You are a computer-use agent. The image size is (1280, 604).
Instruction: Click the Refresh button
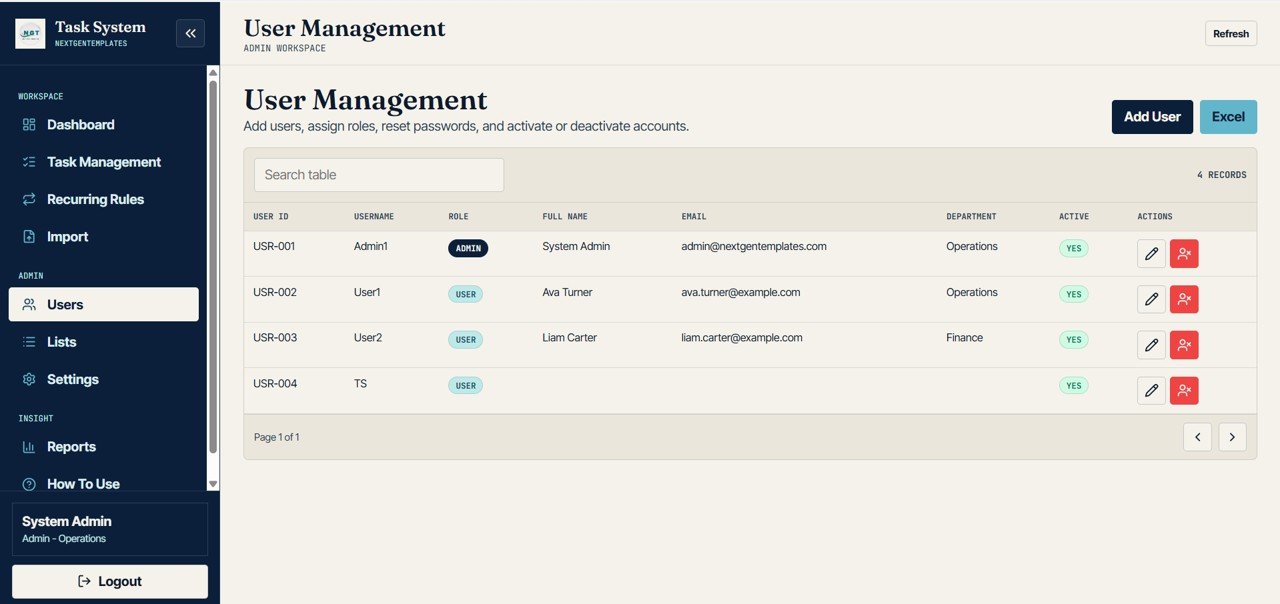(1231, 33)
